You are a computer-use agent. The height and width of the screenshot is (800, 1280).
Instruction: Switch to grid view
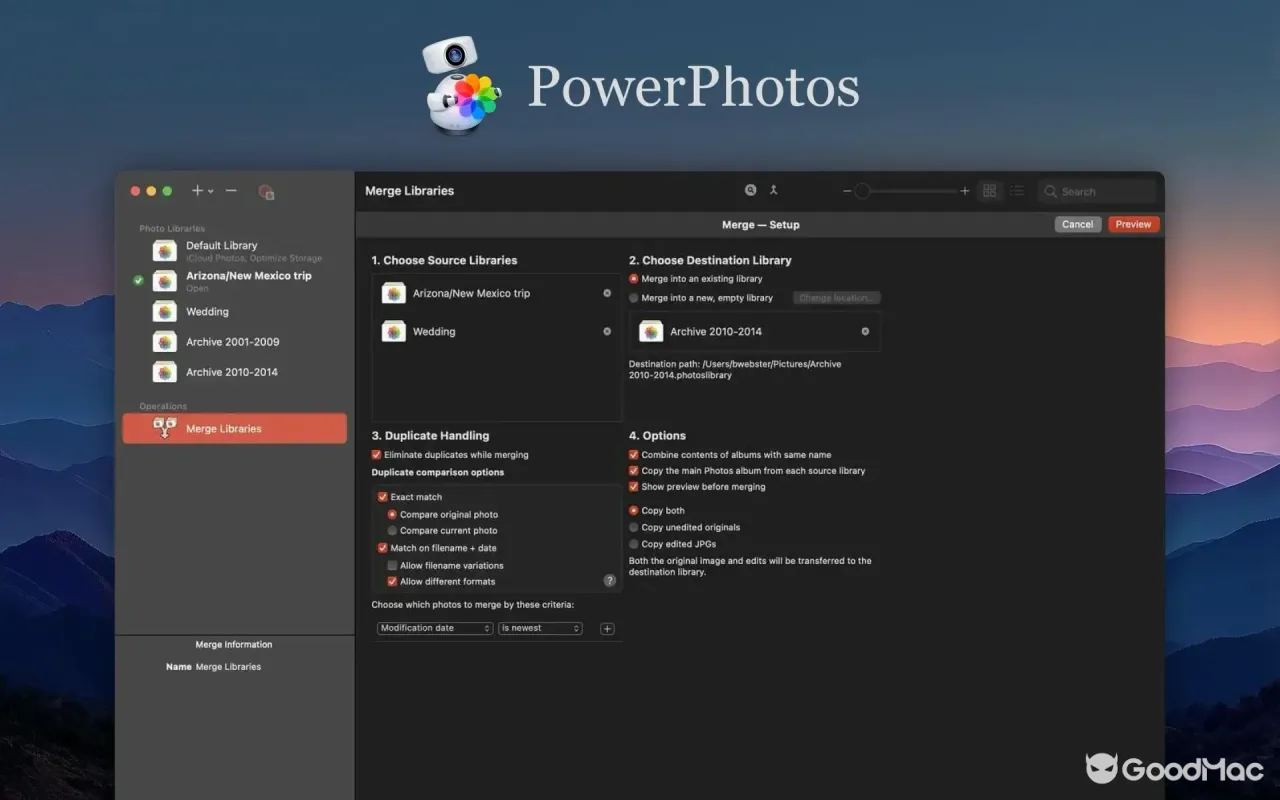click(x=990, y=191)
